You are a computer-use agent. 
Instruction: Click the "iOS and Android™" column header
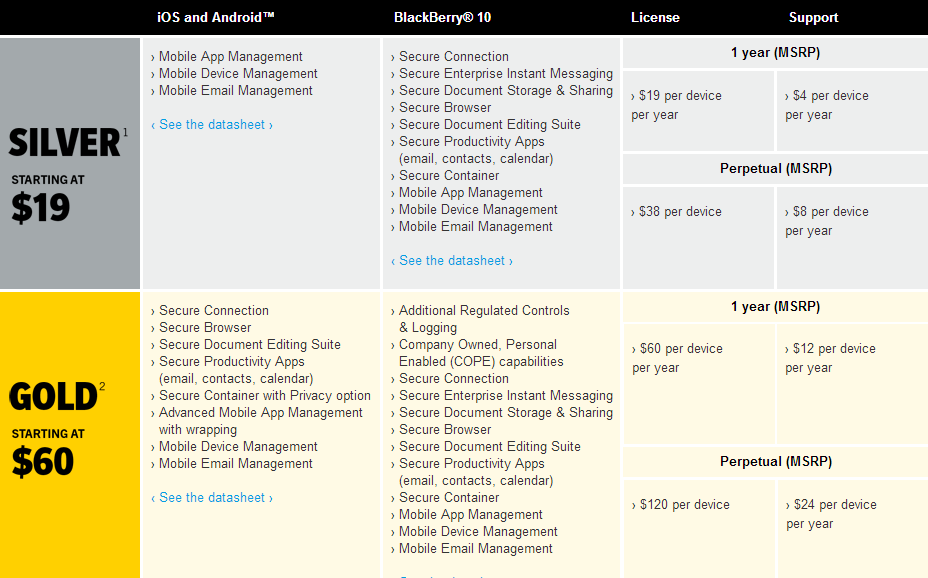216,18
